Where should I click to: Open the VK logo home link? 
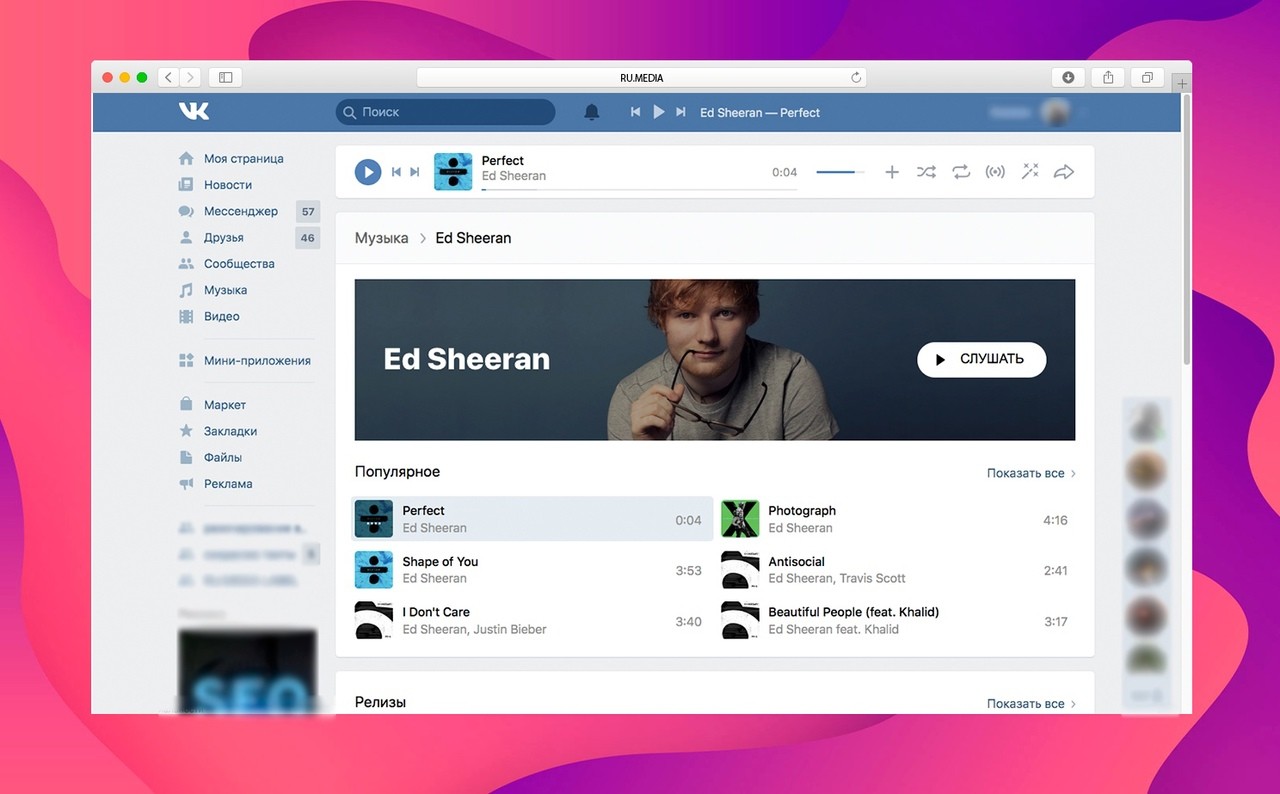pos(194,111)
